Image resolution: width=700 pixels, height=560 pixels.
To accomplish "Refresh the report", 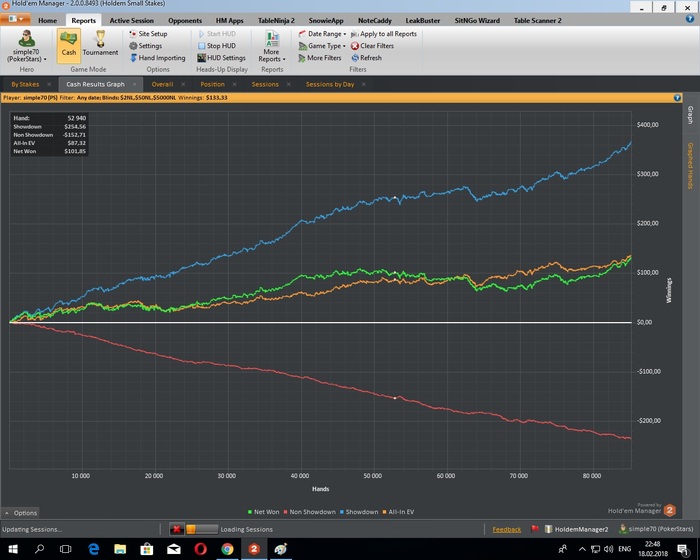I will point(367,58).
